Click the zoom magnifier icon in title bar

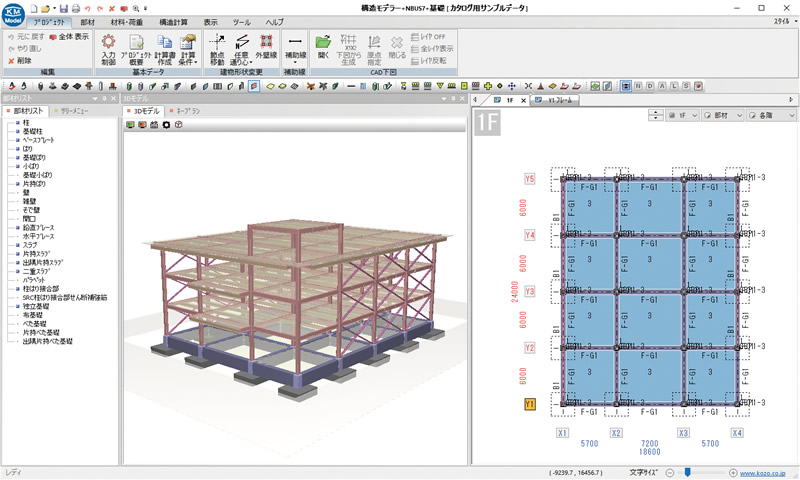tap(136, 9)
